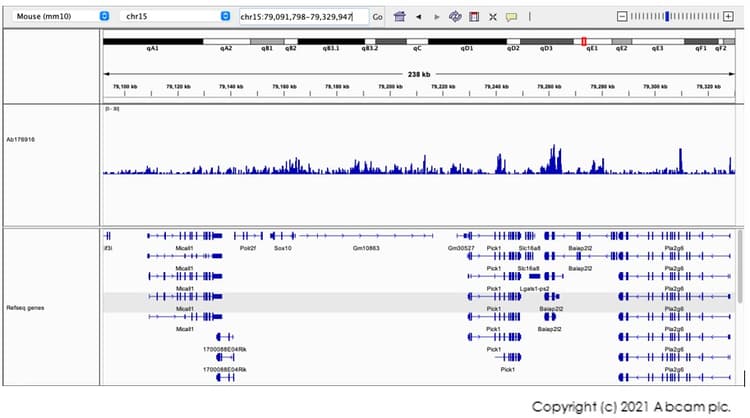Zoom out using the minus icon
Viewport: 750px width, 418px height.
tap(623, 17)
